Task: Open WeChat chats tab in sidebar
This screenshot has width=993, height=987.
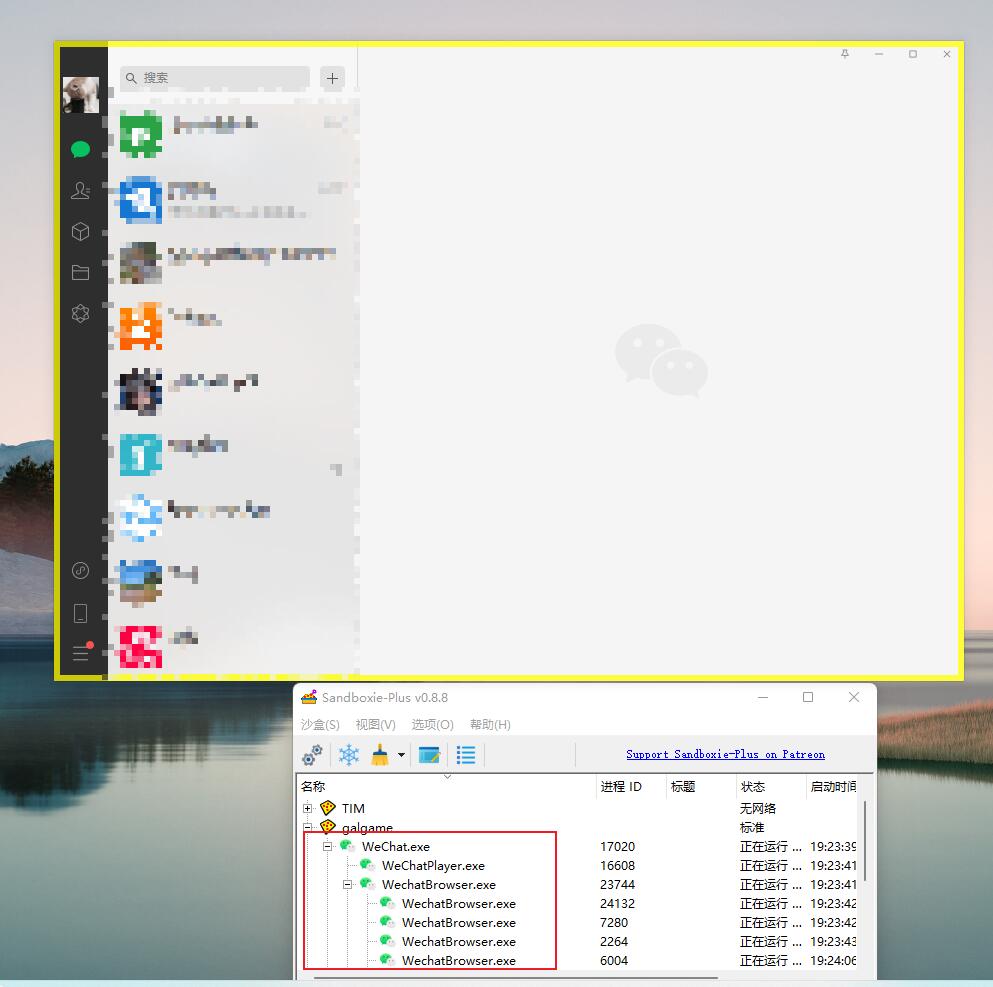Action: click(x=81, y=150)
